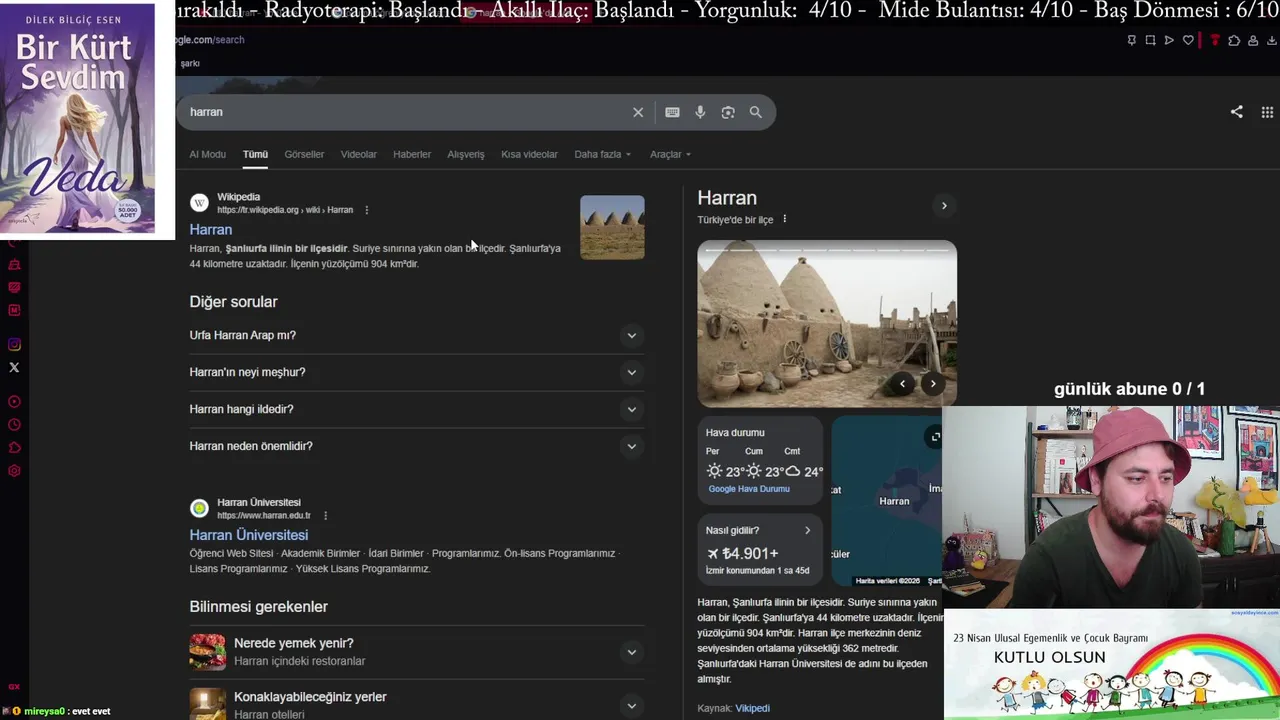Open the Wikipedia 'Harran' result link
The image size is (1280, 720).
(x=210, y=230)
